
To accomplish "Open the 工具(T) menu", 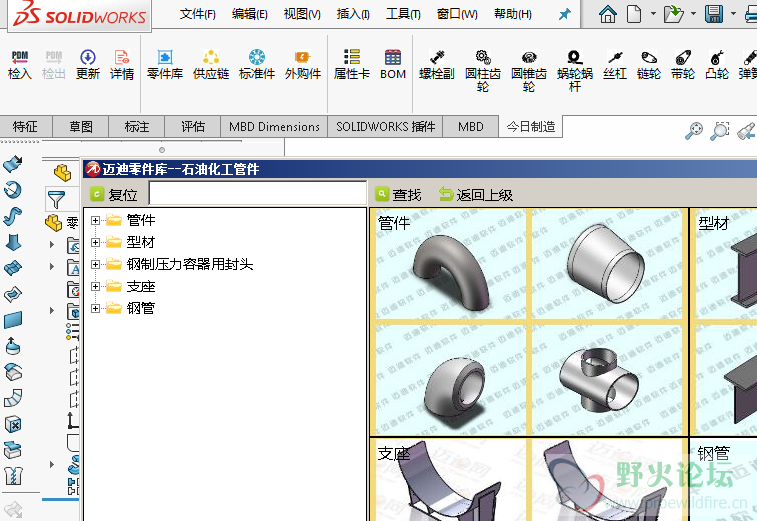I will click(403, 14).
